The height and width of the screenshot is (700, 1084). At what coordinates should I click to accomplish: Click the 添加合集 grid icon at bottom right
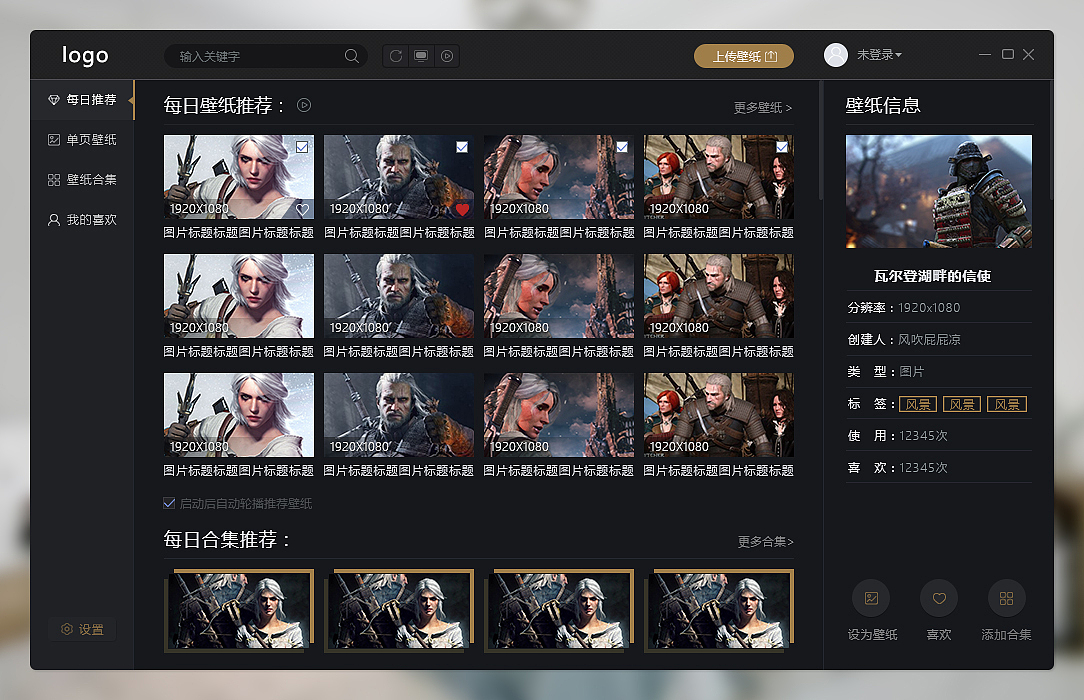pyautogui.click(x=1007, y=598)
